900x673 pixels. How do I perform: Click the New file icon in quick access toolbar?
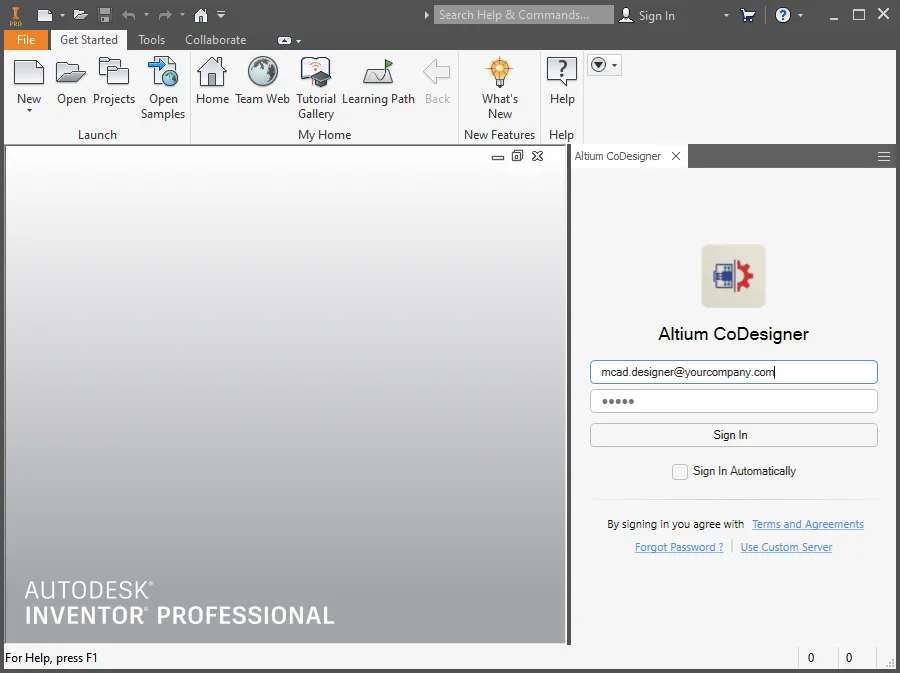pos(45,15)
